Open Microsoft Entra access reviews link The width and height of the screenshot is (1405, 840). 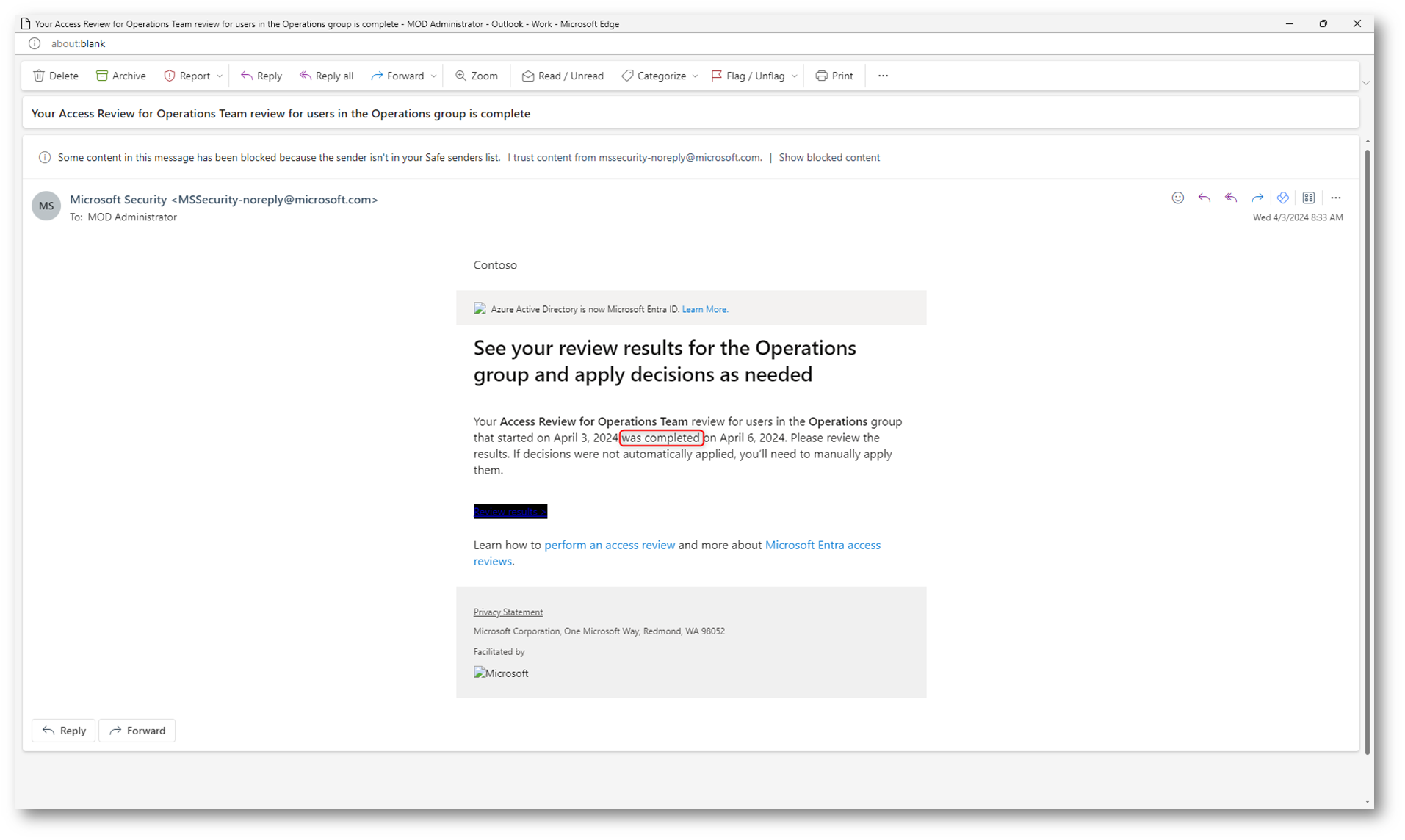pos(823,545)
